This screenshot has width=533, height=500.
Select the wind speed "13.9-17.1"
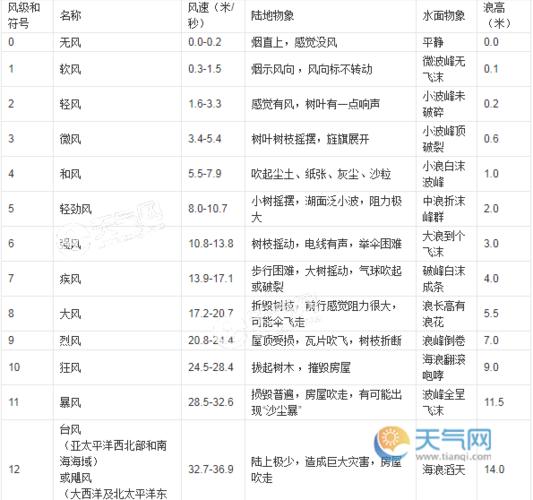point(211,278)
